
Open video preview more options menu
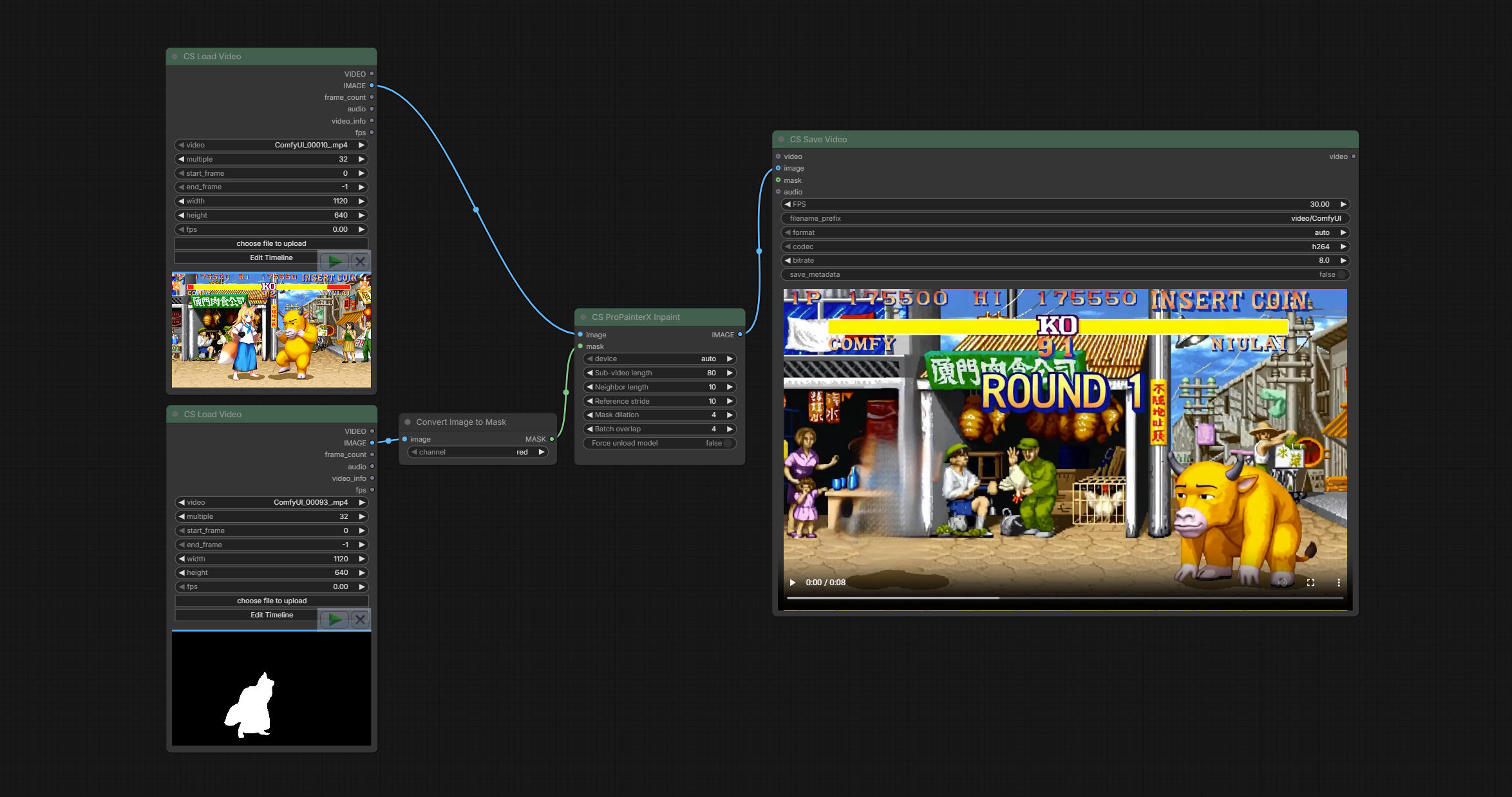point(1339,583)
